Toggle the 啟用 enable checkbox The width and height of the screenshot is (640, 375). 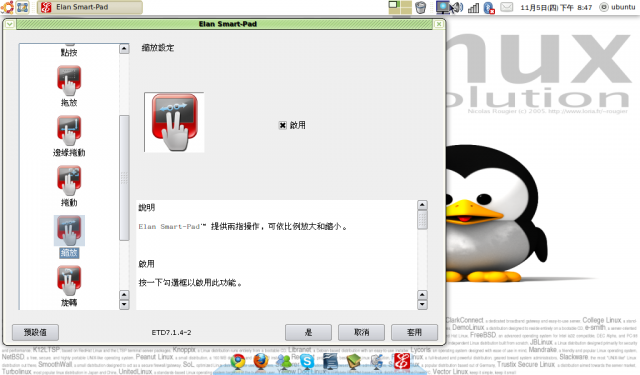pos(282,125)
